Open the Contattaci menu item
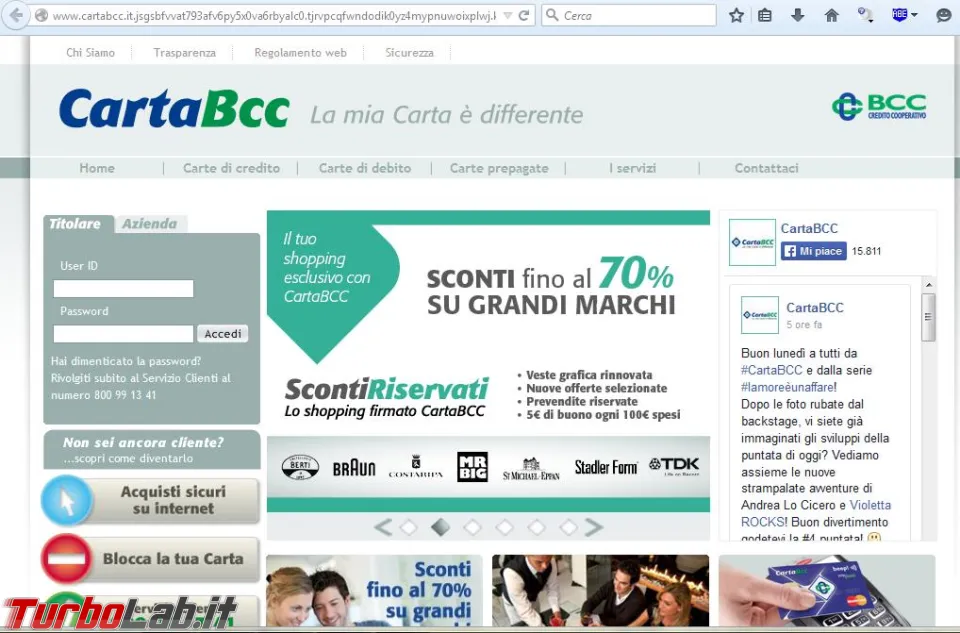 pyautogui.click(x=767, y=168)
